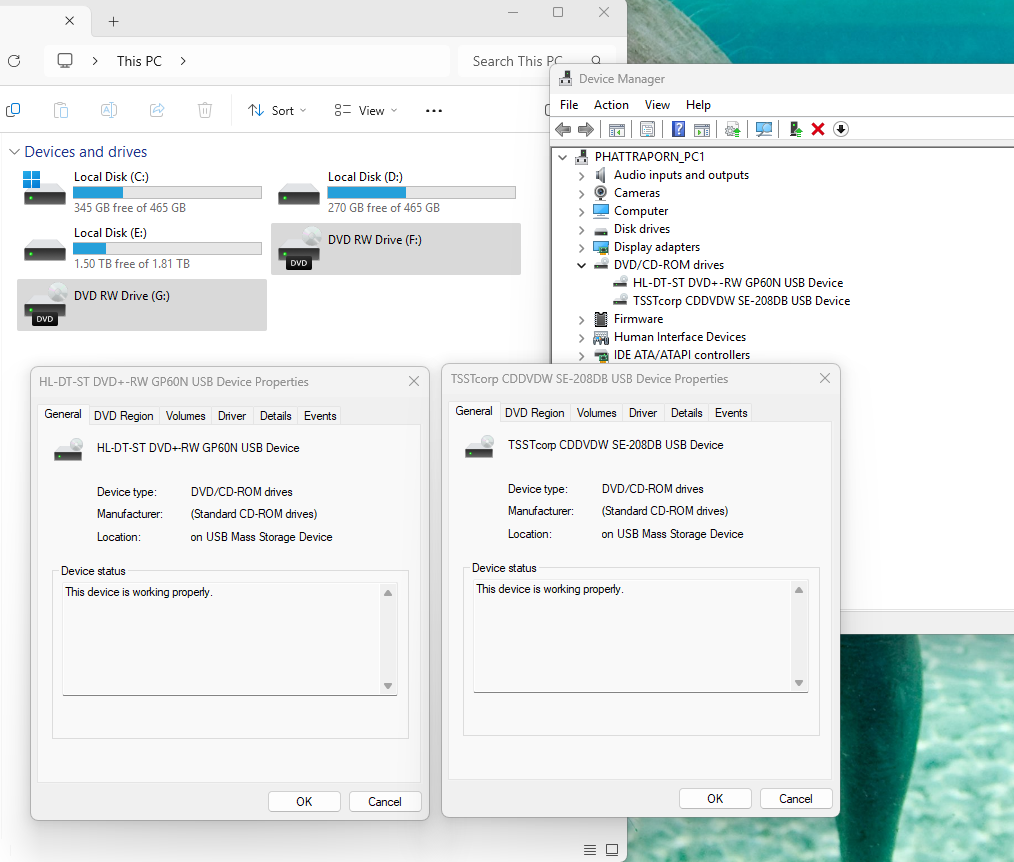
Task: Open a new File Explorer tab
Action: [113, 21]
